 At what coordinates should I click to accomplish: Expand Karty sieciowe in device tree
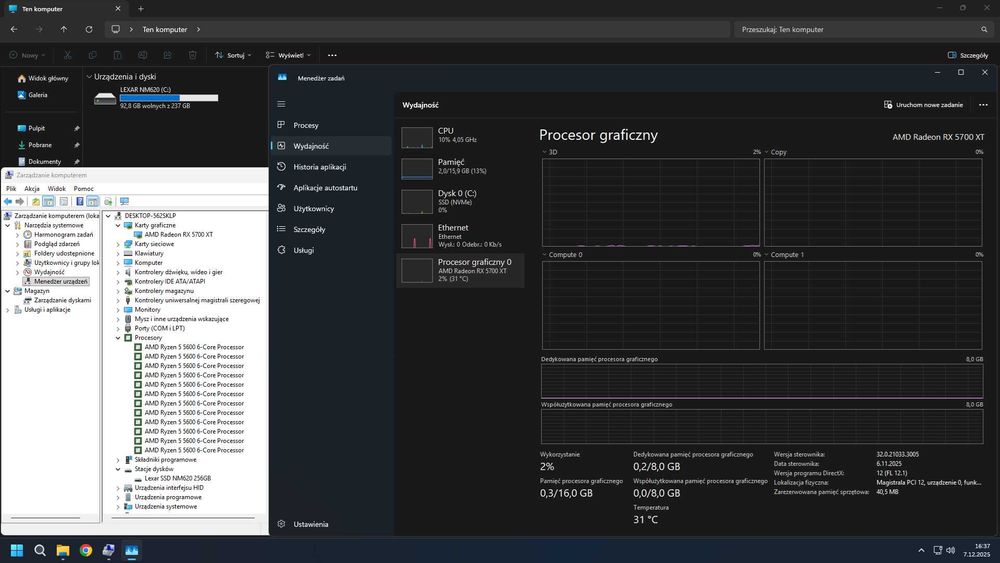click(x=119, y=244)
